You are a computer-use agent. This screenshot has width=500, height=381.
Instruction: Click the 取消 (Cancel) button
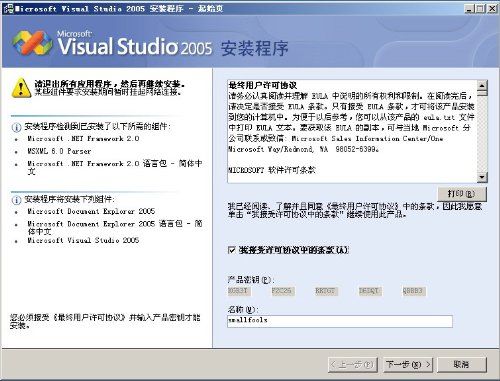coord(462,365)
